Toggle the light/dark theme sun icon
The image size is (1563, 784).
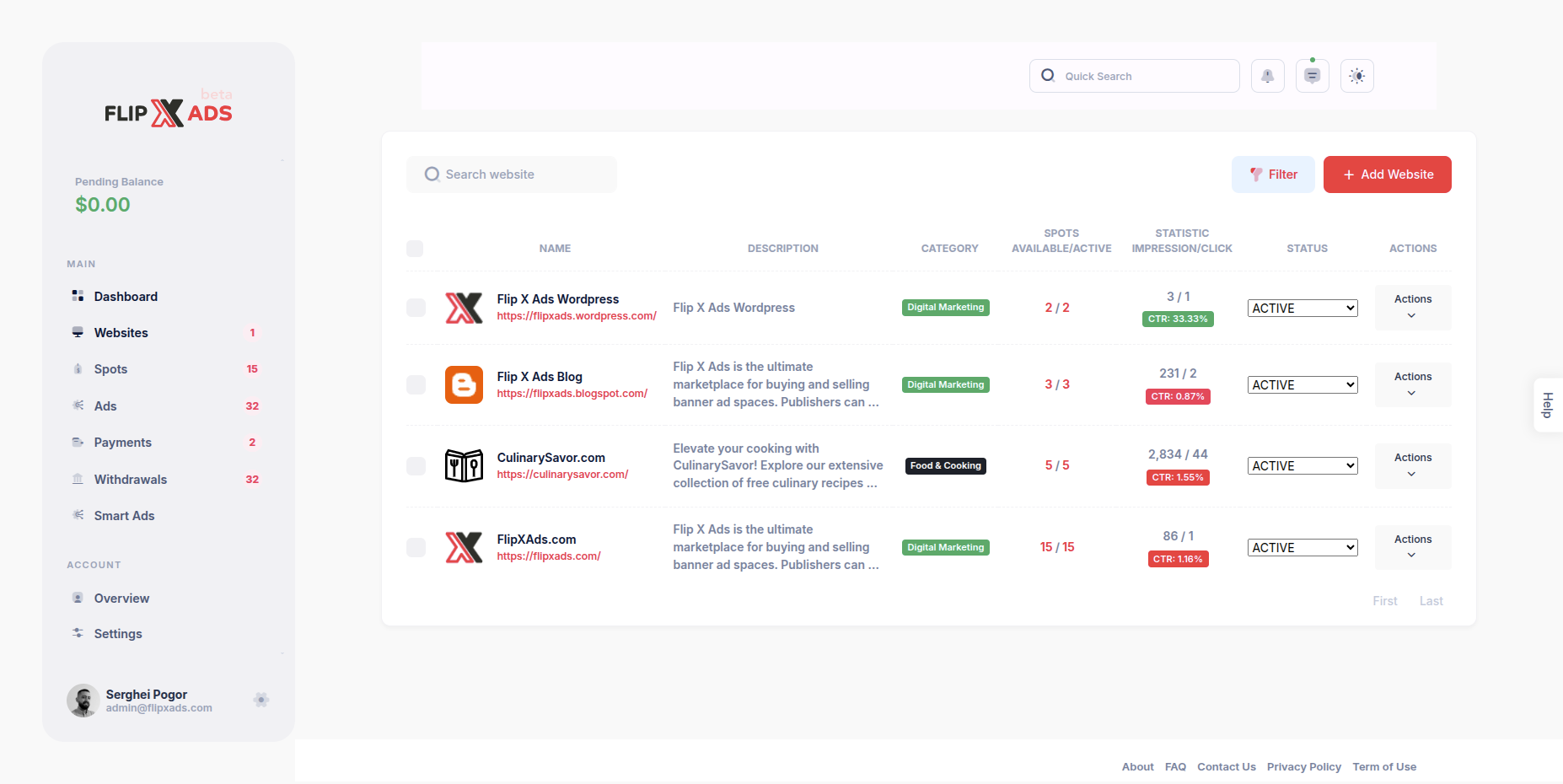click(x=1356, y=76)
